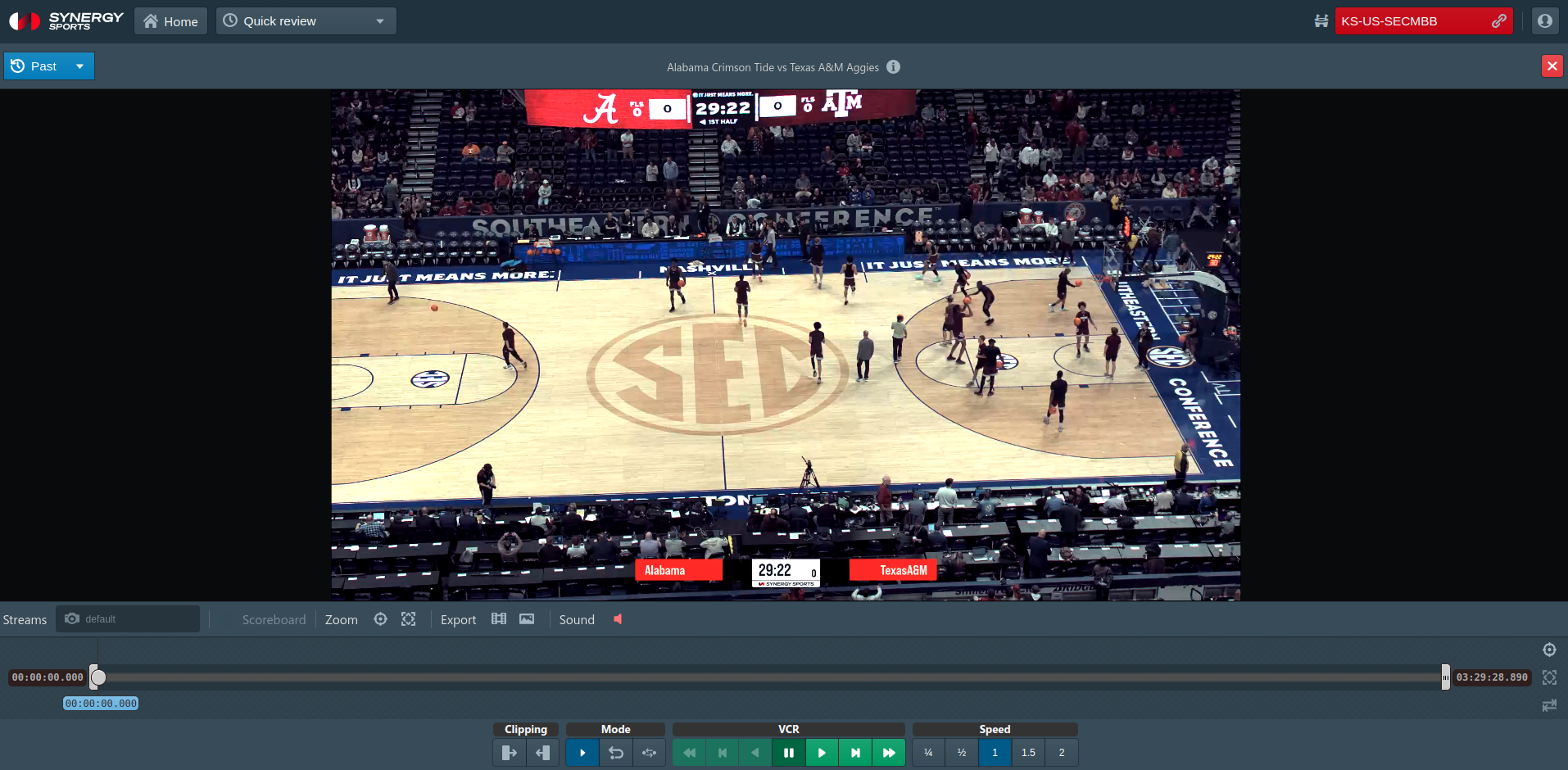This screenshot has width=1568, height=770.
Task: Click the Streams label
Action: tap(25, 620)
